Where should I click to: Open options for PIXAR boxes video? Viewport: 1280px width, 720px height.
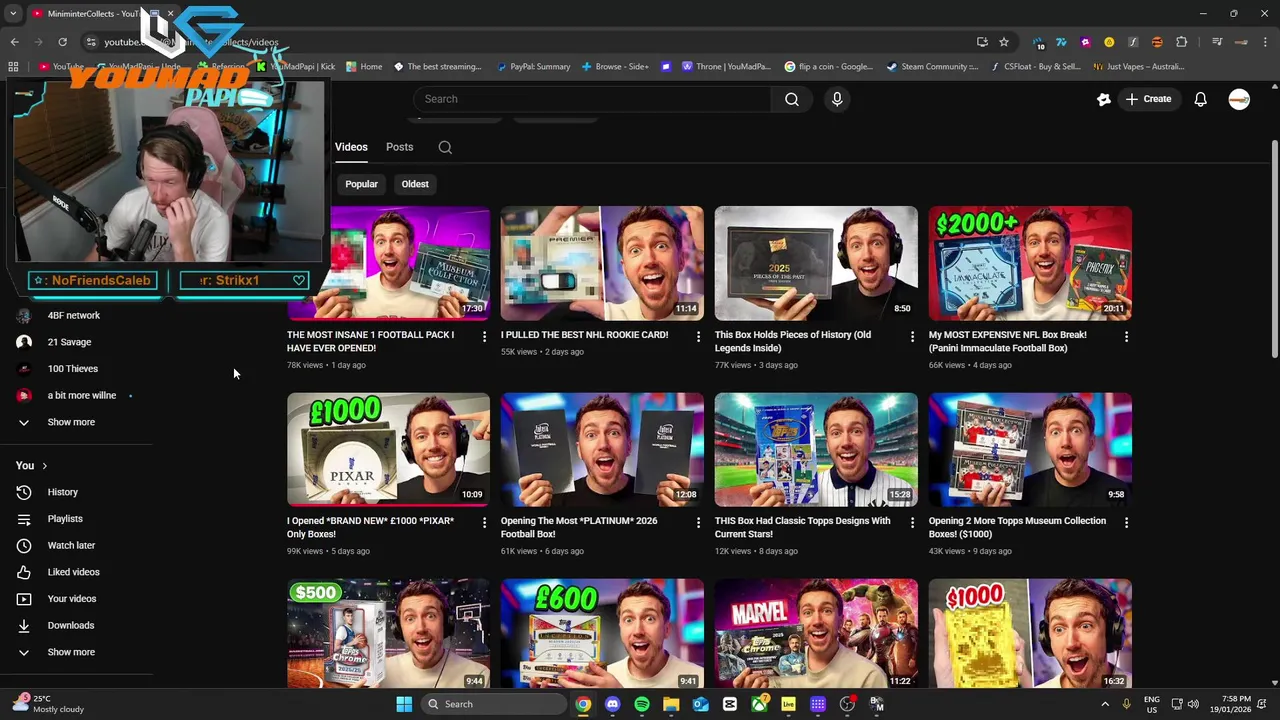click(484, 523)
